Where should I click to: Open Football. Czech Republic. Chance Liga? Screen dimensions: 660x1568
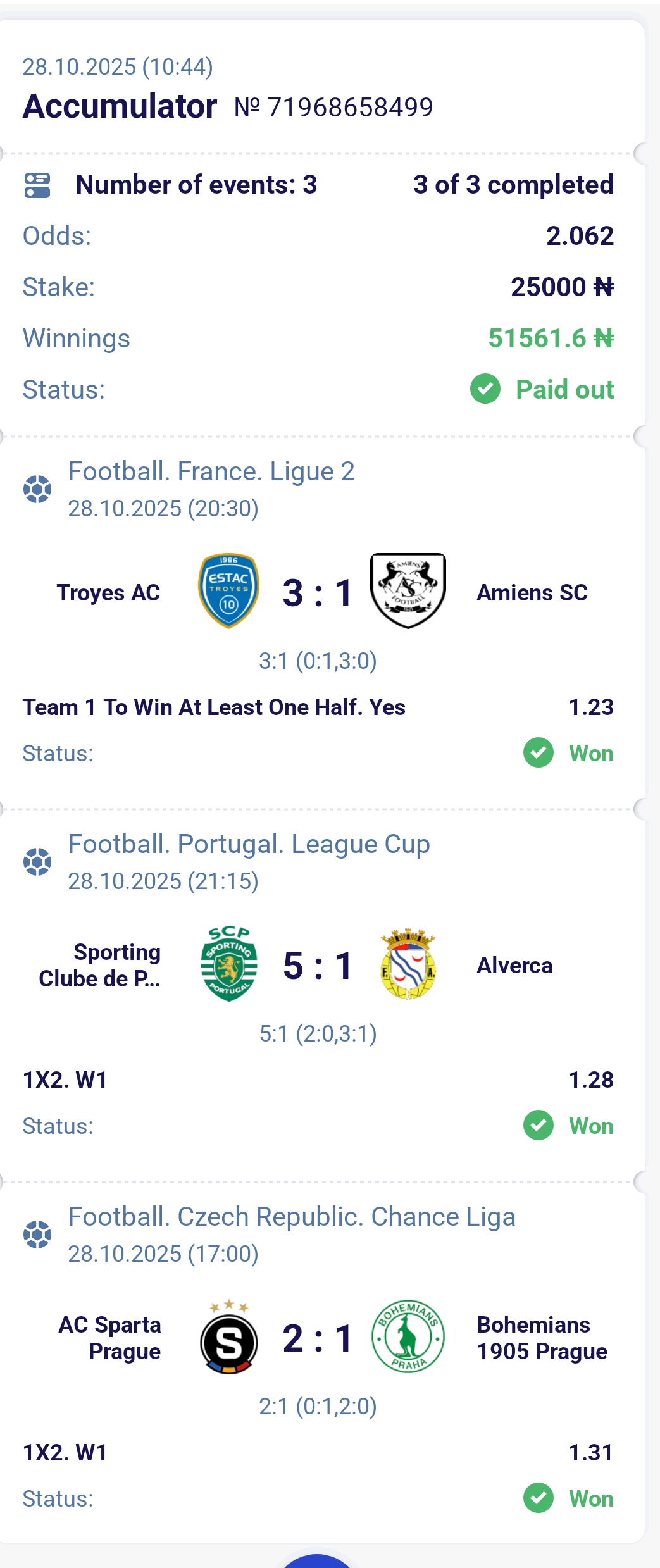tap(292, 1217)
